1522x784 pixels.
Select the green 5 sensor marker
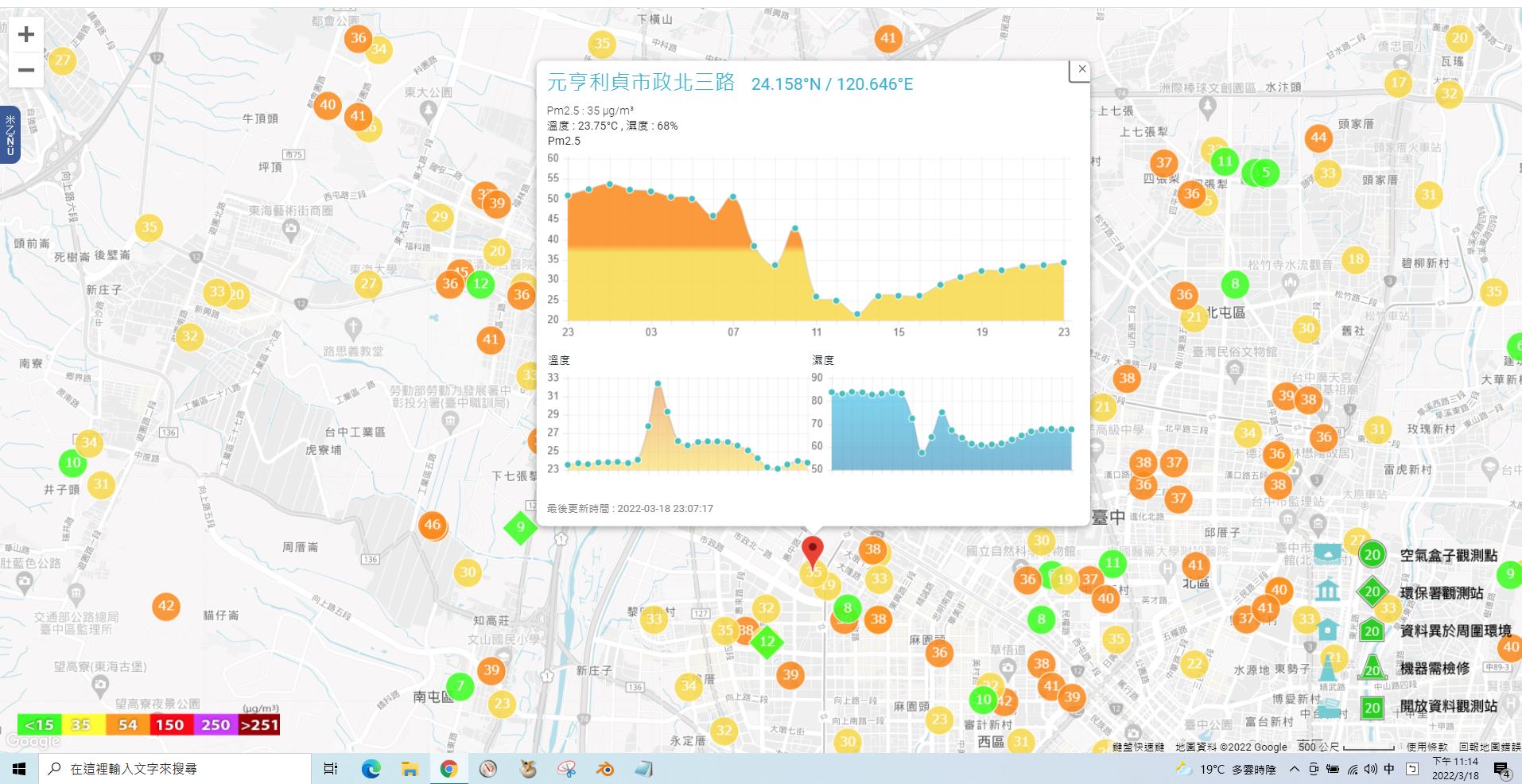click(x=1265, y=173)
